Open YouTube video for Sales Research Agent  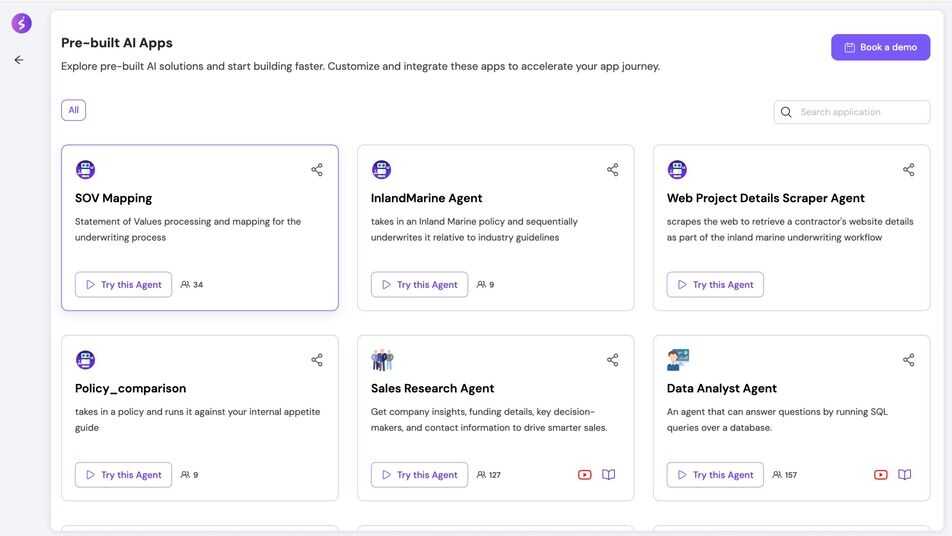(x=585, y=475)
